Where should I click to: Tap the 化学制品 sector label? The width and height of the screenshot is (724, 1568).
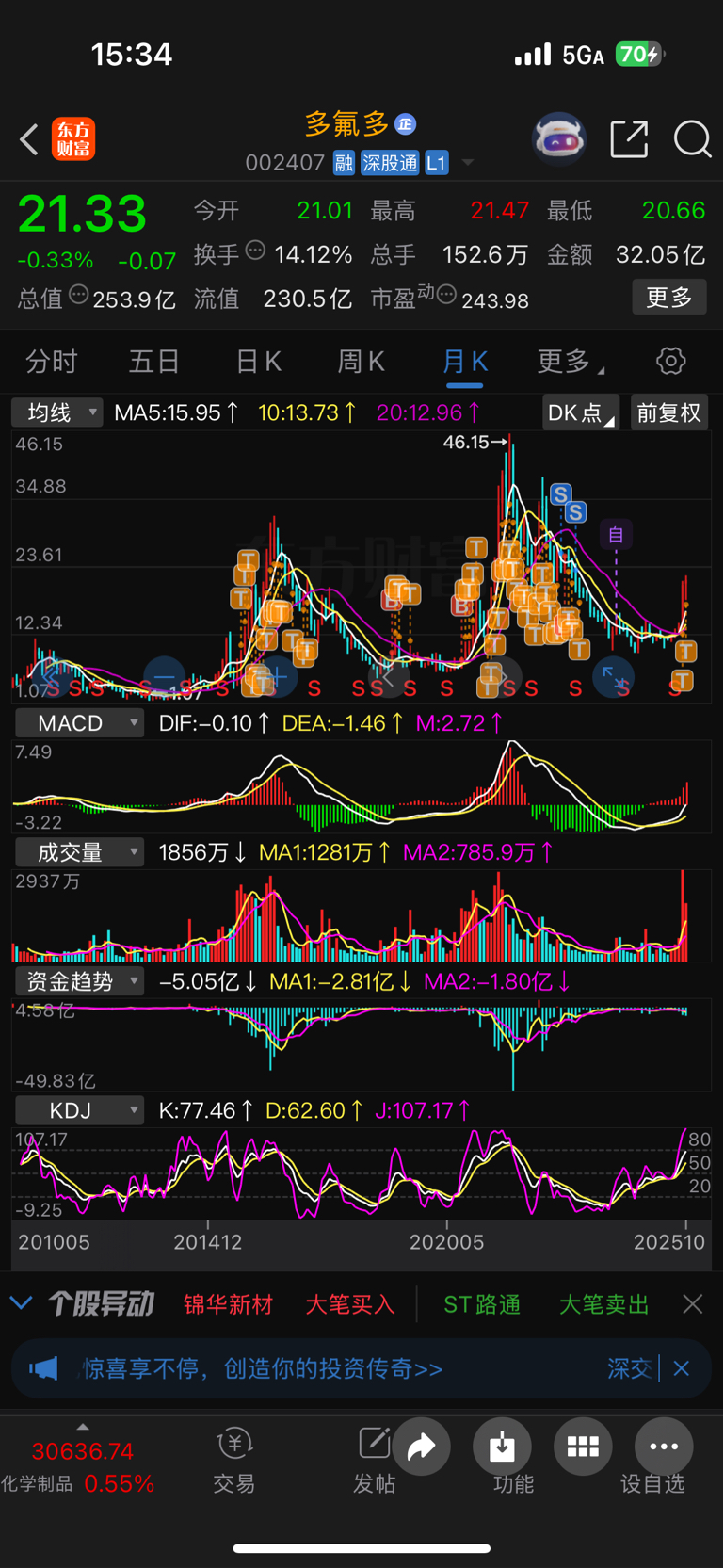tap(37, 1484)
